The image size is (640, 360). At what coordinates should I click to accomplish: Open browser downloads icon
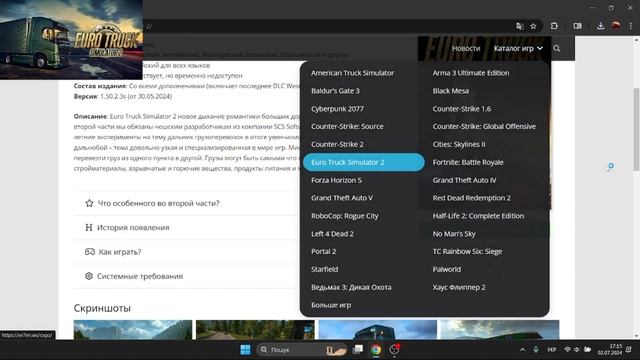(x=600, y=26)
